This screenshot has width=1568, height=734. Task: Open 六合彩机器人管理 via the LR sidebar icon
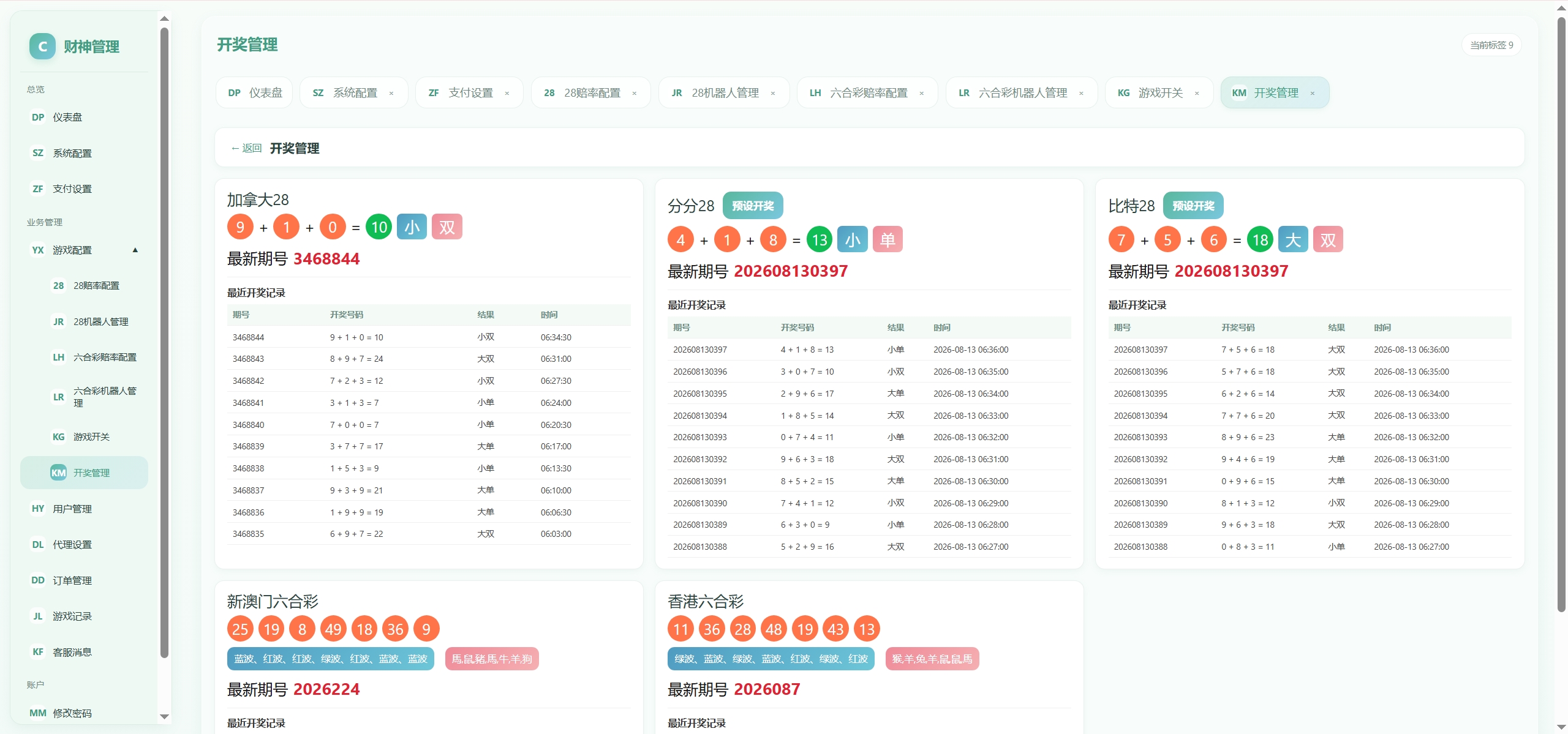[58, 397]
